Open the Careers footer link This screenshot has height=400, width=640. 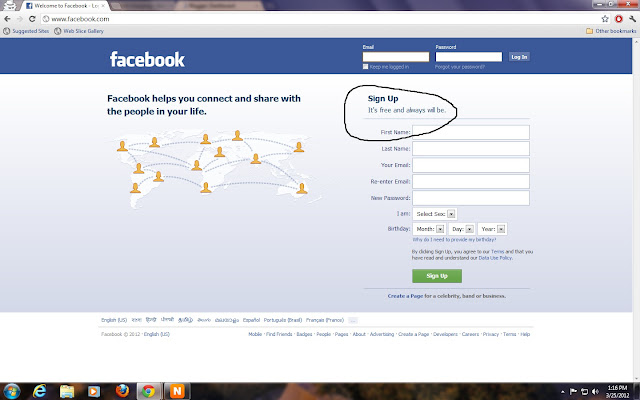[x=470, y=334]
